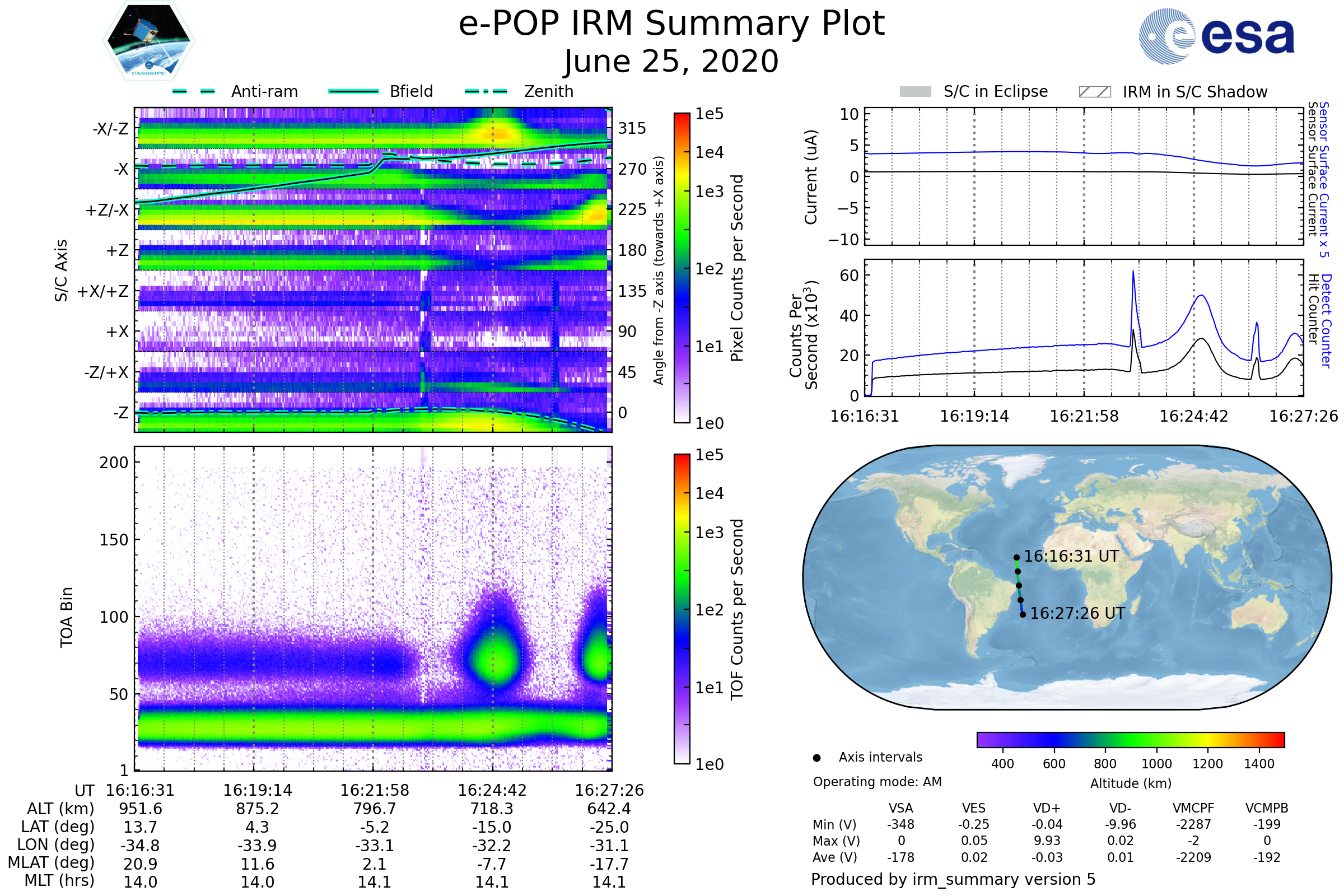Click the Anti-ram dashed line legend marker
This screenshot has width=1344, height=896.
pyautogui.click(x=194, y=91)
